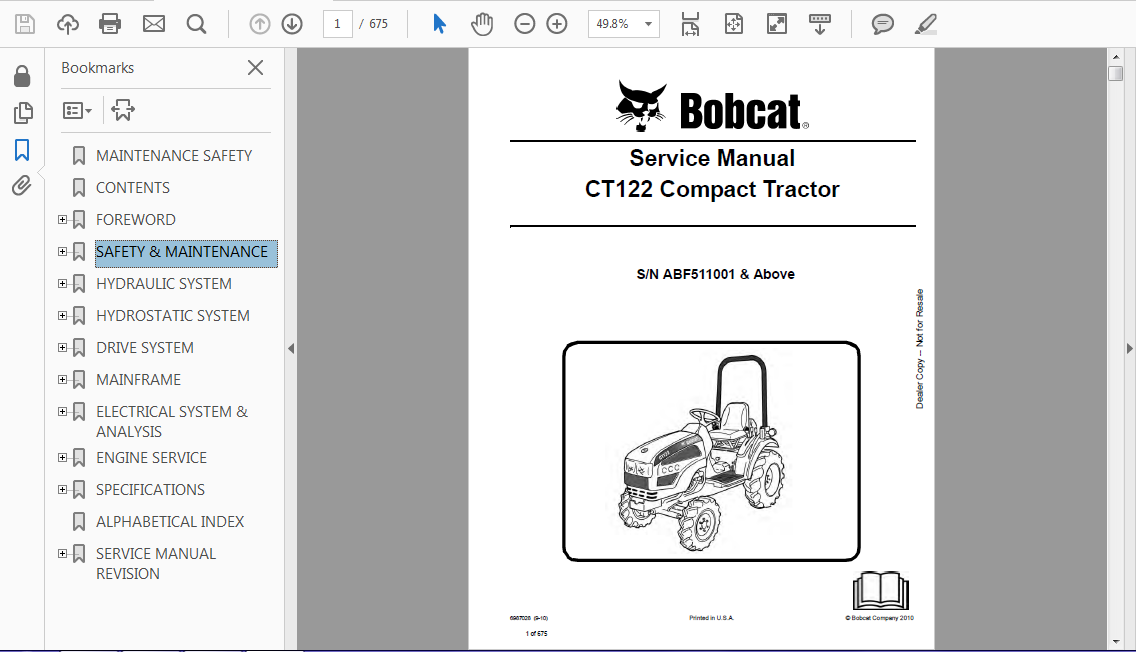
Task: Expand ELECTRICAL SYSTEM & ANALYSIS bookmark
Action: pyautogui.click(x=62, y=411)
